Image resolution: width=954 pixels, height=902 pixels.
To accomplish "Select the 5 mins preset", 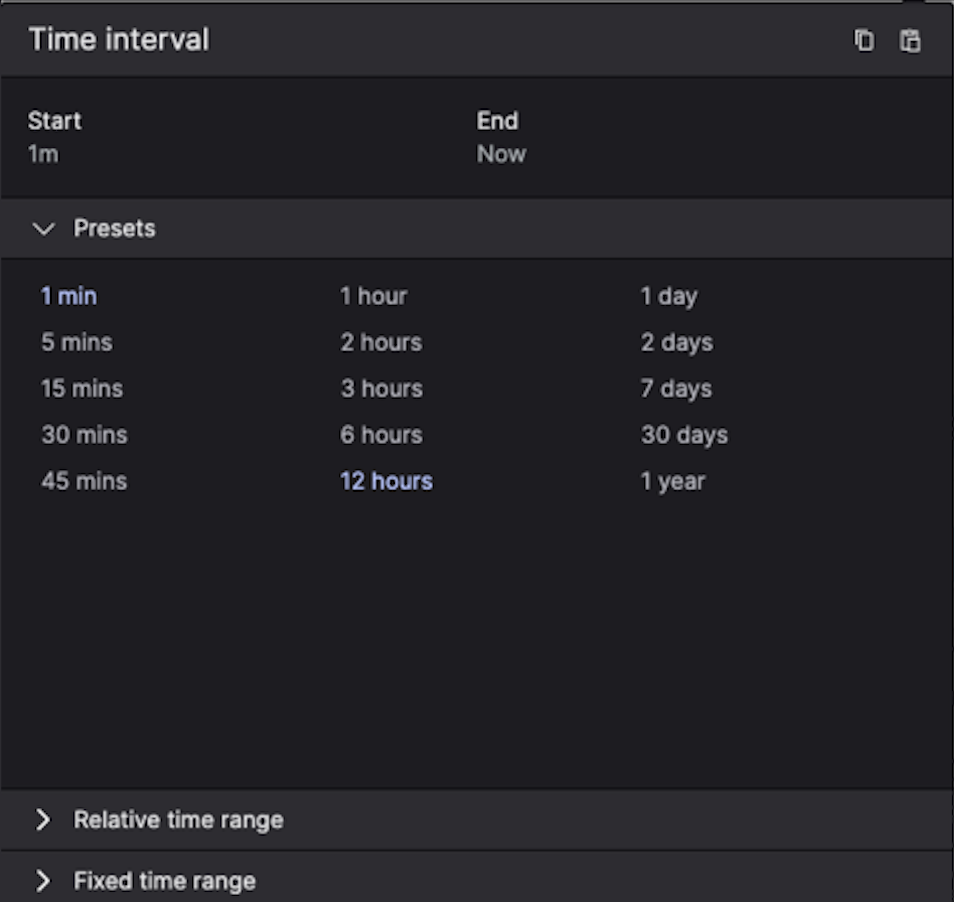I will [76, 342].
